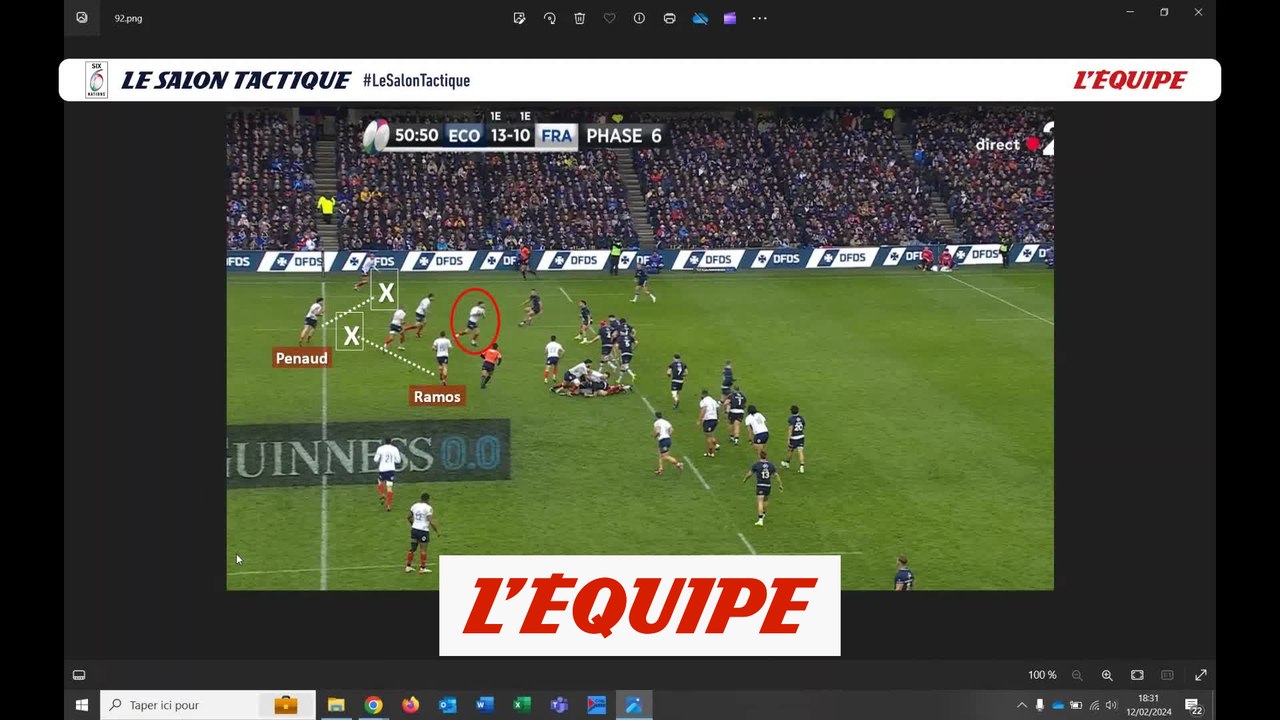The height and width of the screenshot is (720, 1280).
Task: Click the OneDrive icon in the system tray
Action: tap(1058, 705)
